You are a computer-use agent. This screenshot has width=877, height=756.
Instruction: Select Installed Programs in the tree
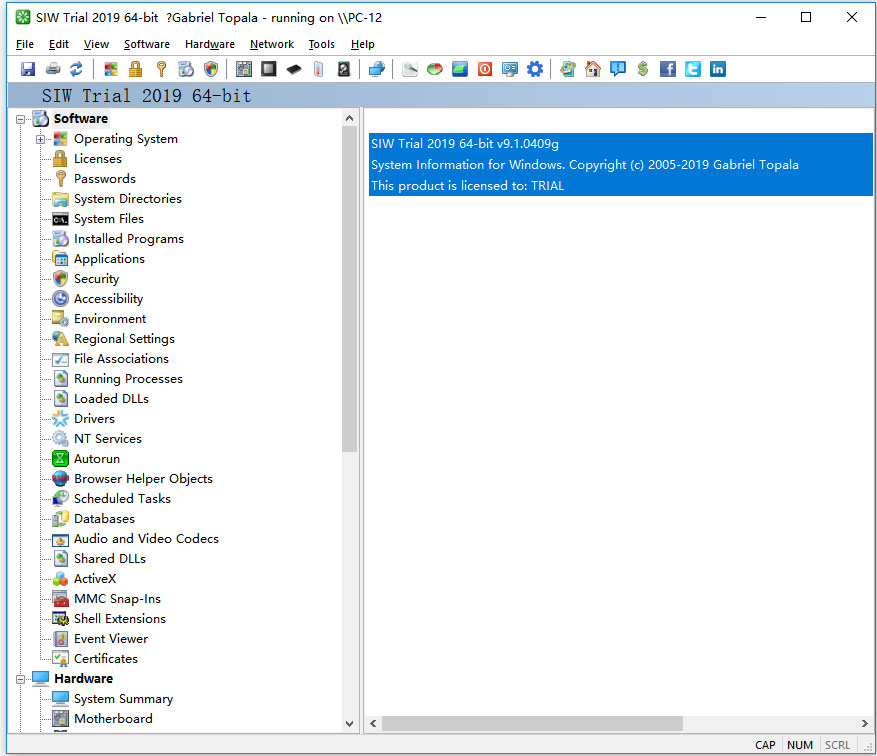pos(128,239)
